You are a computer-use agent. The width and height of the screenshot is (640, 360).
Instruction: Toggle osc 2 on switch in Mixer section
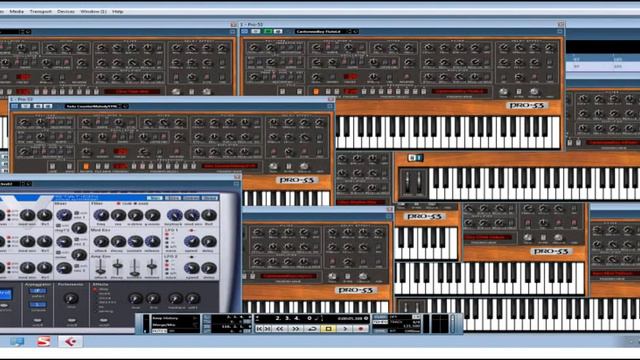(x=77, y=239)
